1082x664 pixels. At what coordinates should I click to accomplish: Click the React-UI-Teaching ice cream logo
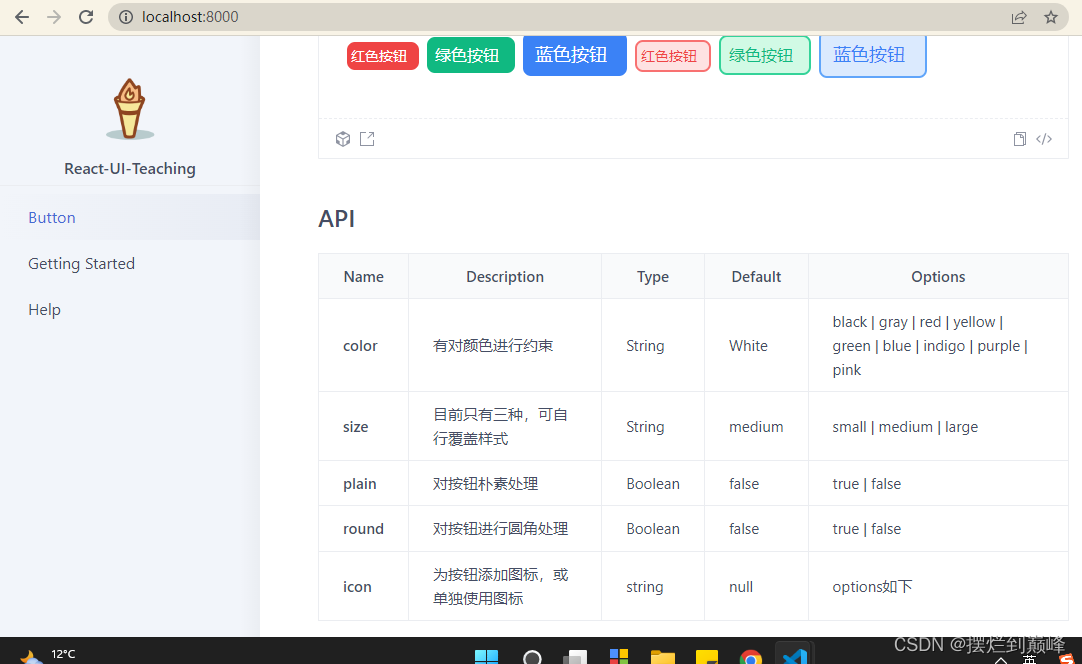129,108
